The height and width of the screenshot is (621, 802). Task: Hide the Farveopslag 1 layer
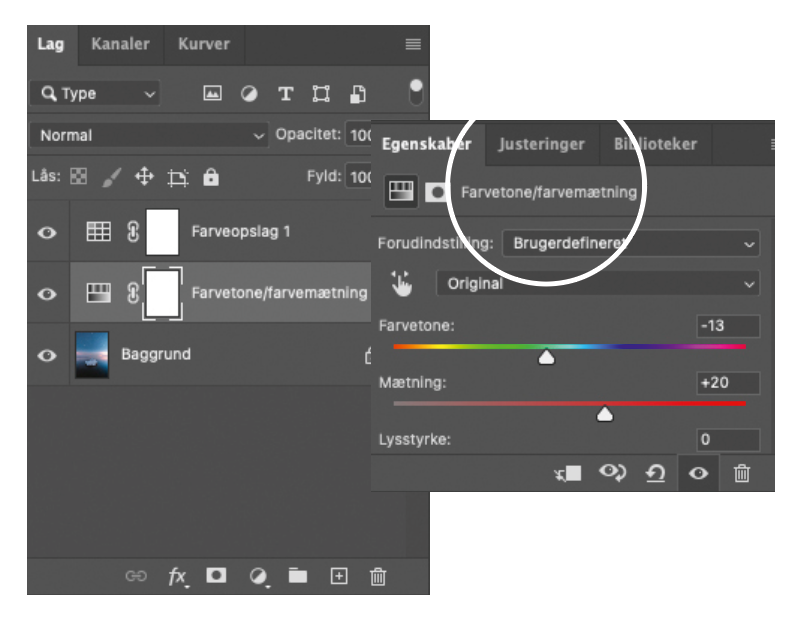tap(47, 233)
